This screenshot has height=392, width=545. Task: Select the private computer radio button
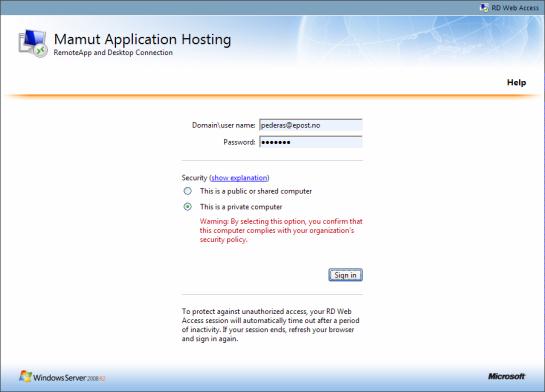click(188, 207)
